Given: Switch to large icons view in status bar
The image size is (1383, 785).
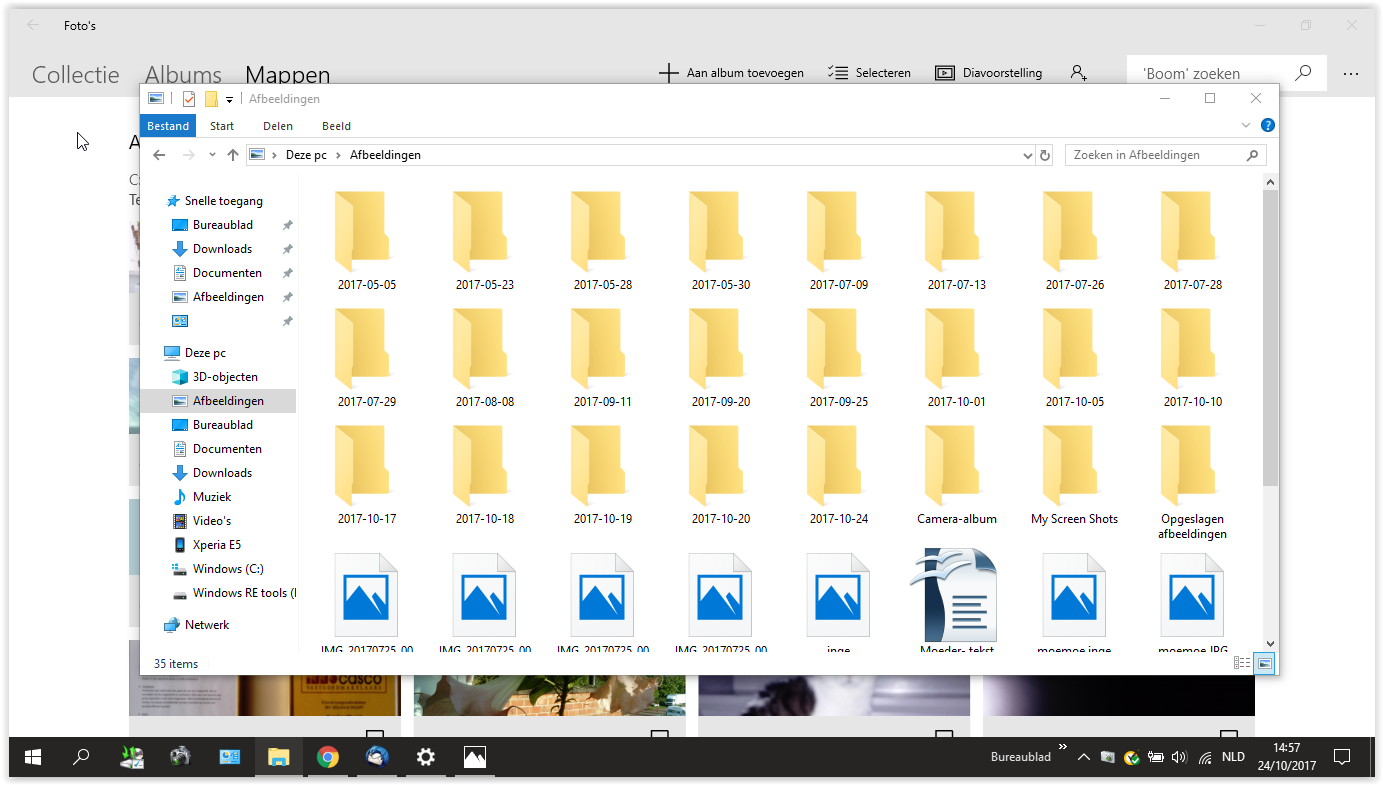Looking at the screenshot, I should [x=1265, y=663].
